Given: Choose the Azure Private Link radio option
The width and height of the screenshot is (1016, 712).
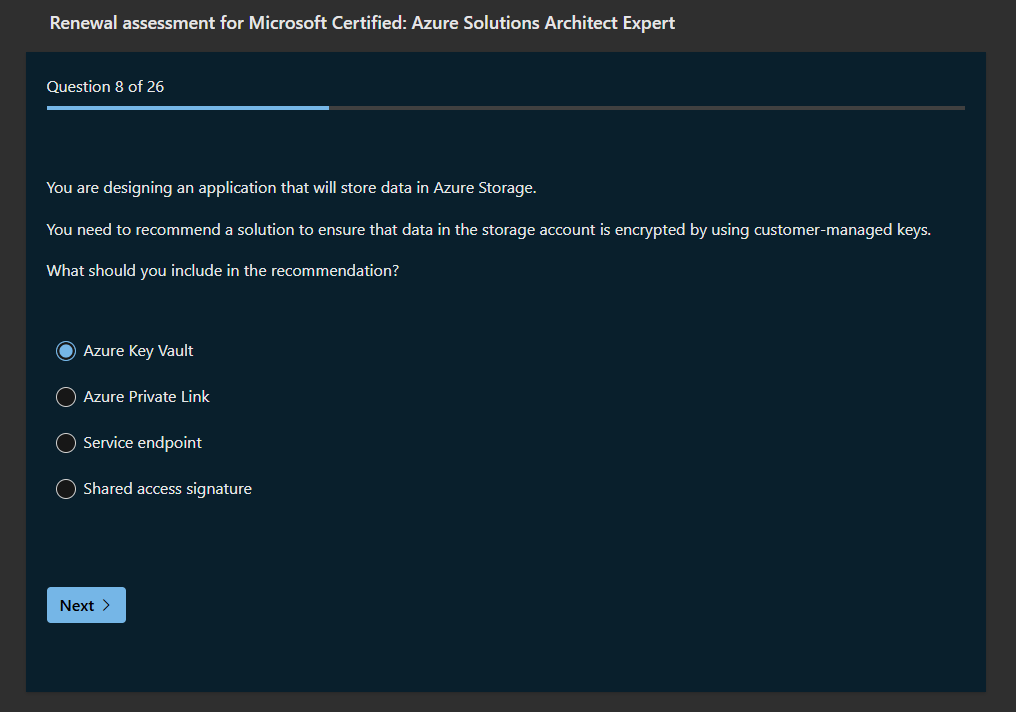Looking at the screenshot, I should [x=66, y=397].
